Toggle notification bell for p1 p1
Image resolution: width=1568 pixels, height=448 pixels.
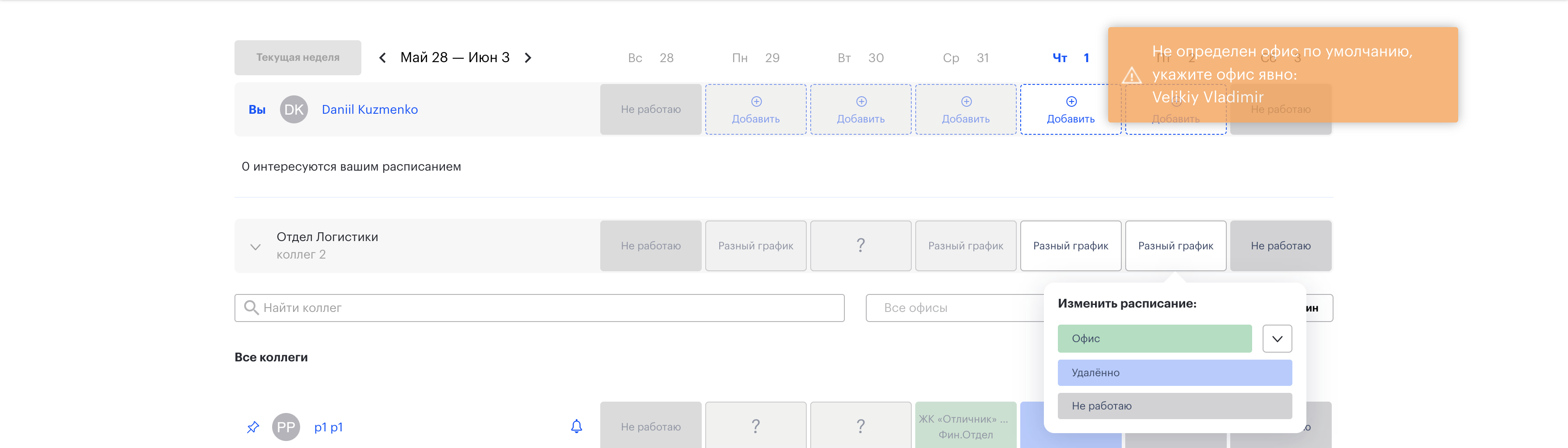tap(577, 427)
